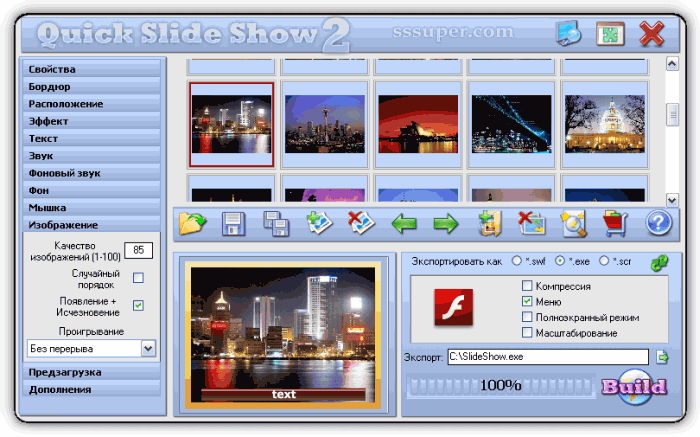Click the Save As double-floppy icon
700x437 pixels.
point(276,223)
